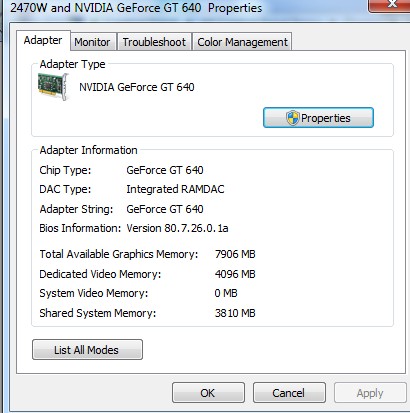Screen dimensions: 410x413
Task: Click Adapter String value 'GeForce GT 640'
Action: [165, 209]
